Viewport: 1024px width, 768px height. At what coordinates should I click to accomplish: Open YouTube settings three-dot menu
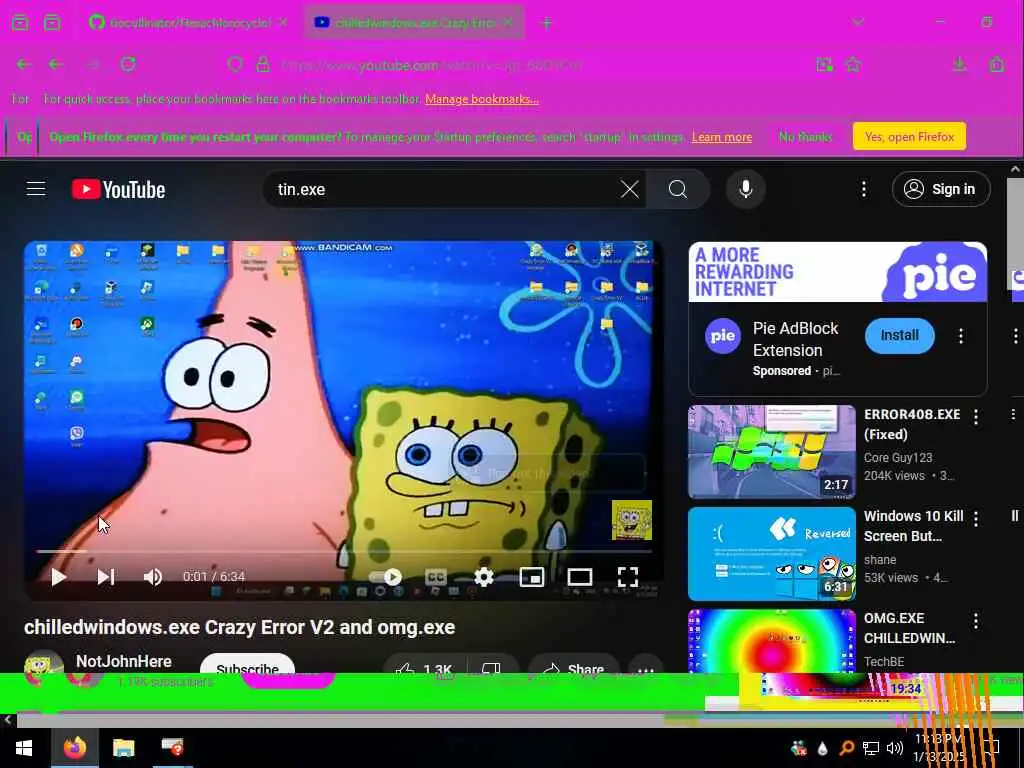(x=863, y=189)
